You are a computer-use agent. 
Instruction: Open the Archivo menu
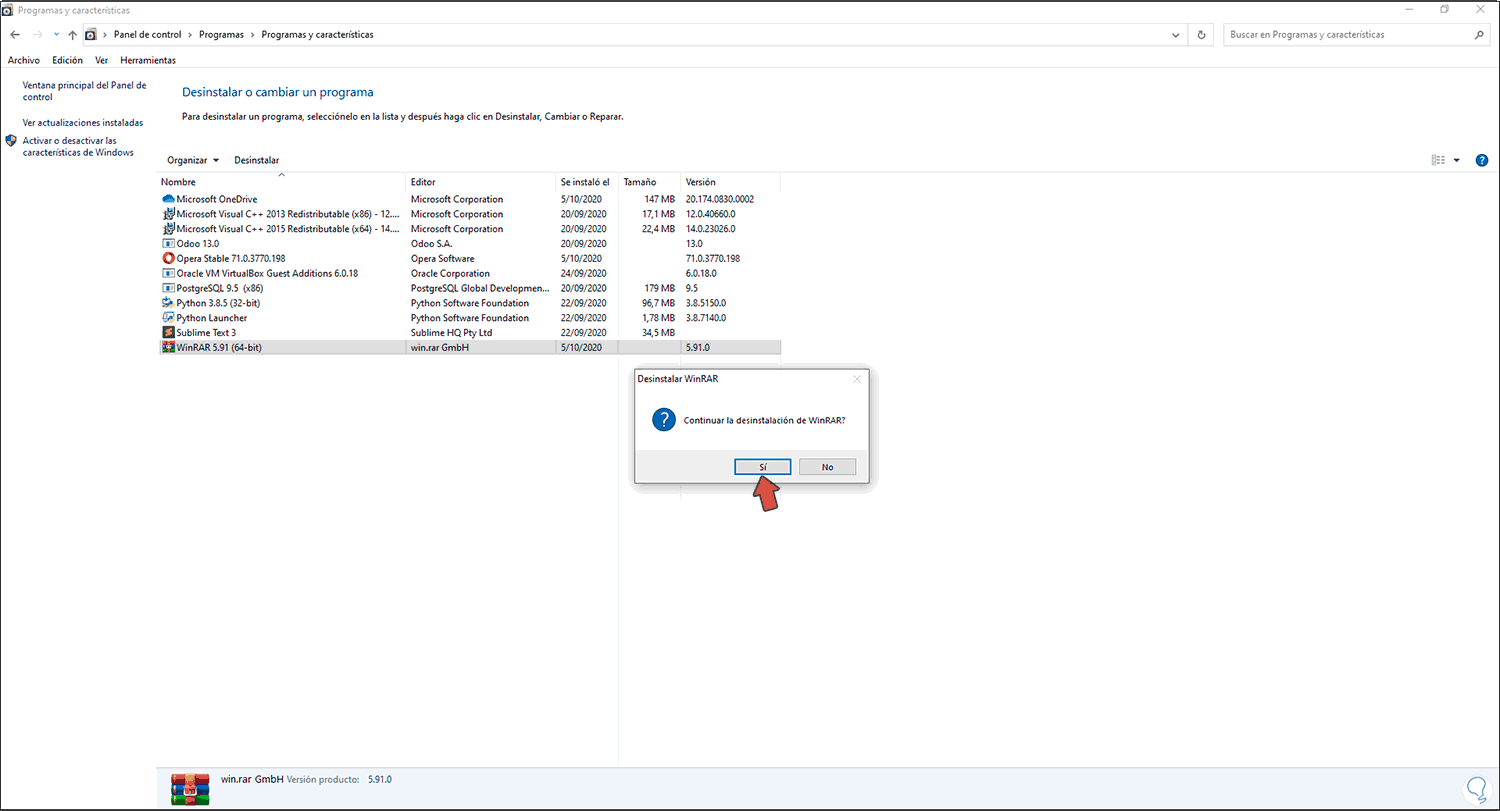[24, 60]
